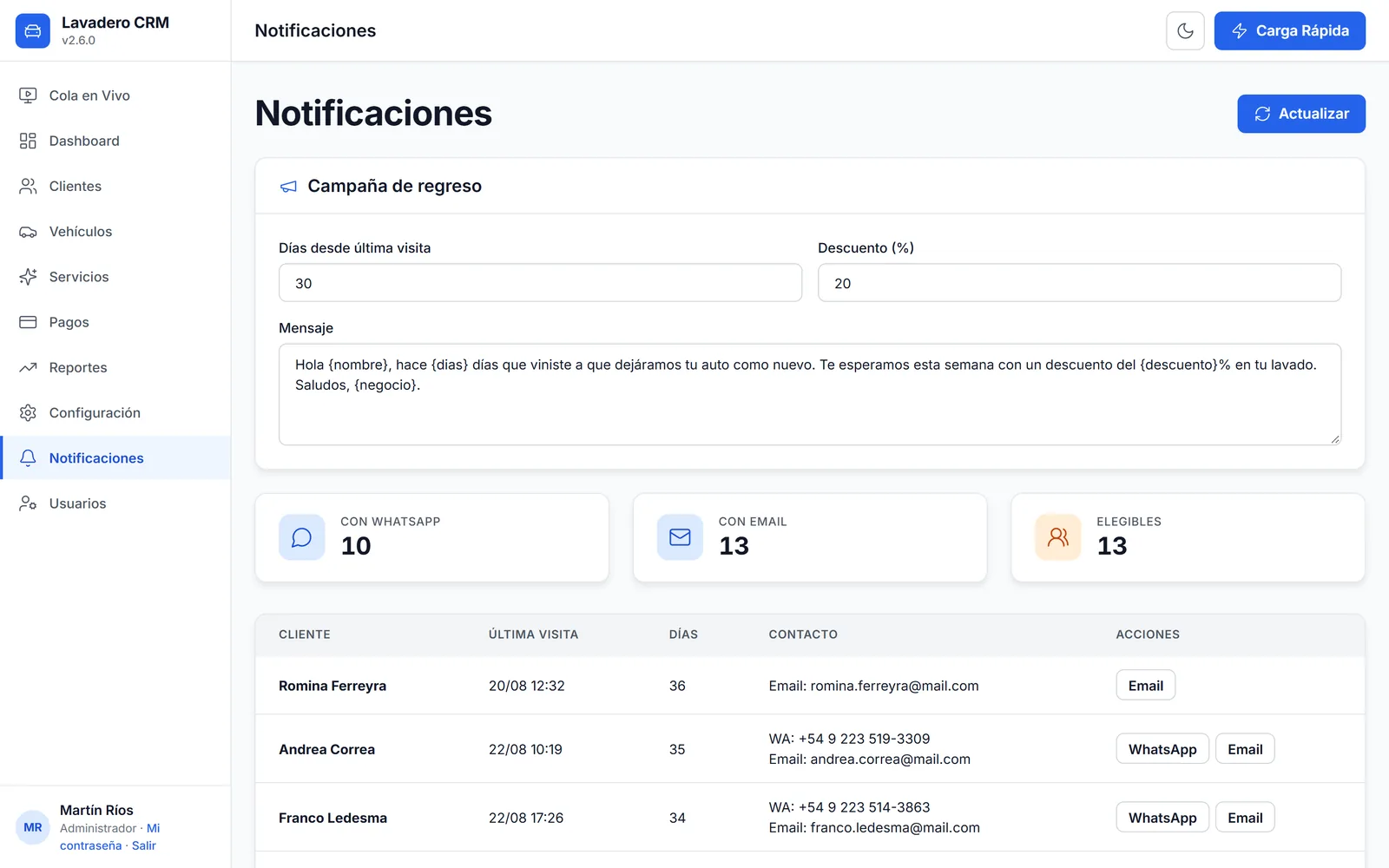Click the email andrea.correa@mail.com
1389x868 pixels.
pyautogui.click(x=890, y=759)
